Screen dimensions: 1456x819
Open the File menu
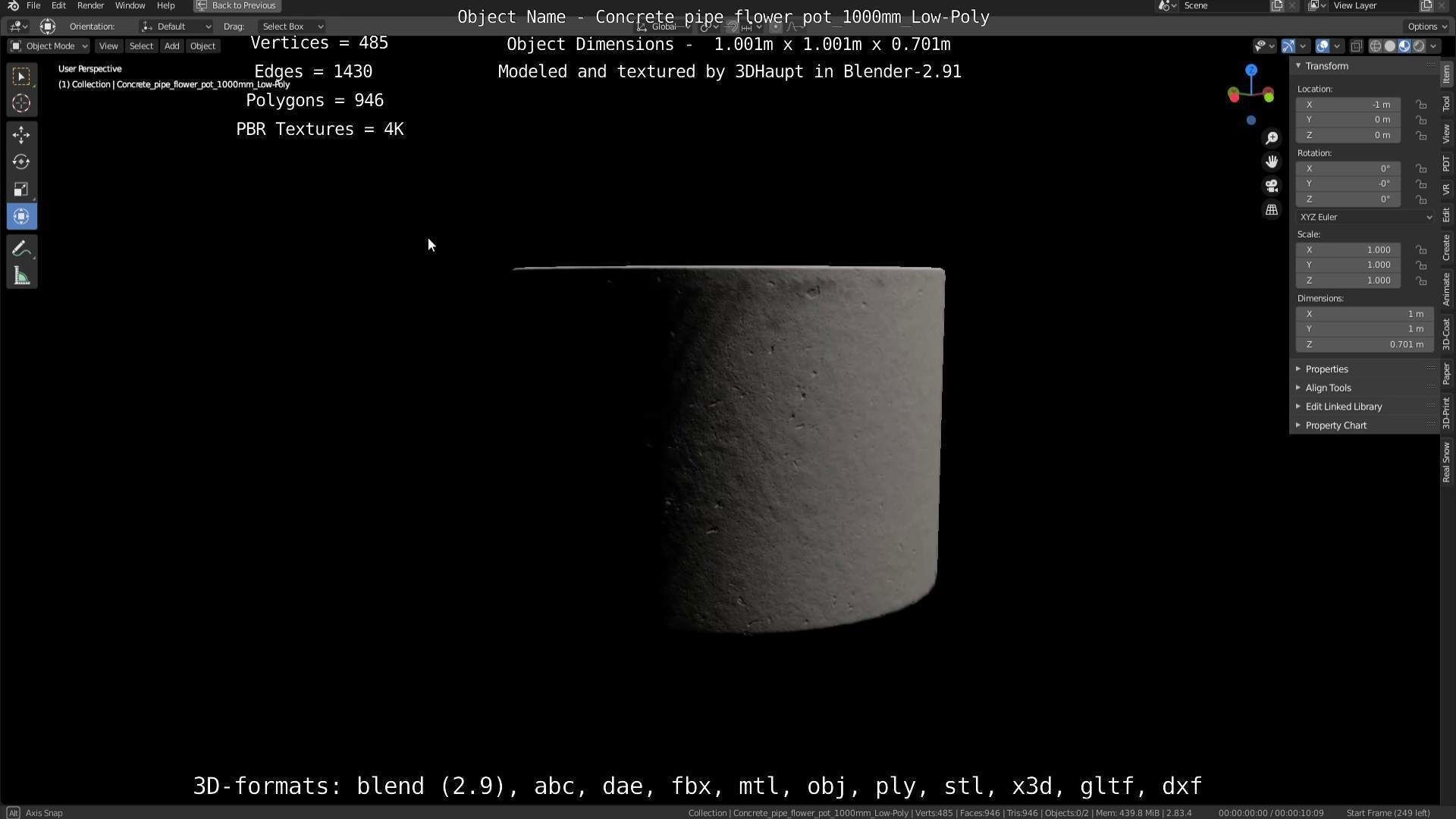tap(33, 5)
